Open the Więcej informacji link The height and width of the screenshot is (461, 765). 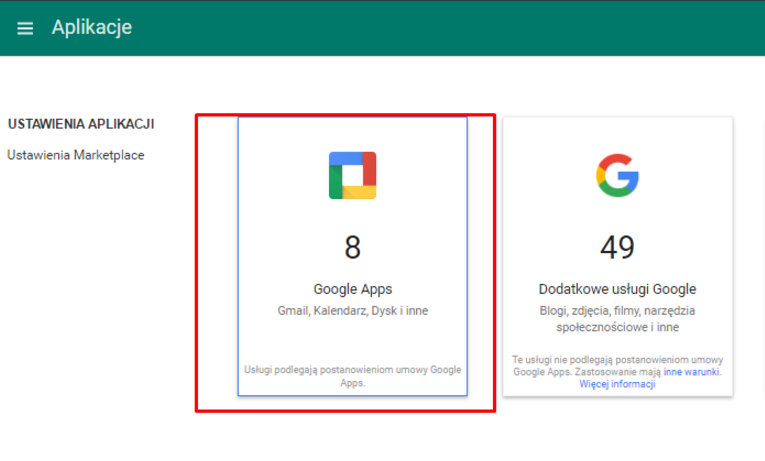[x=617, y=384]
